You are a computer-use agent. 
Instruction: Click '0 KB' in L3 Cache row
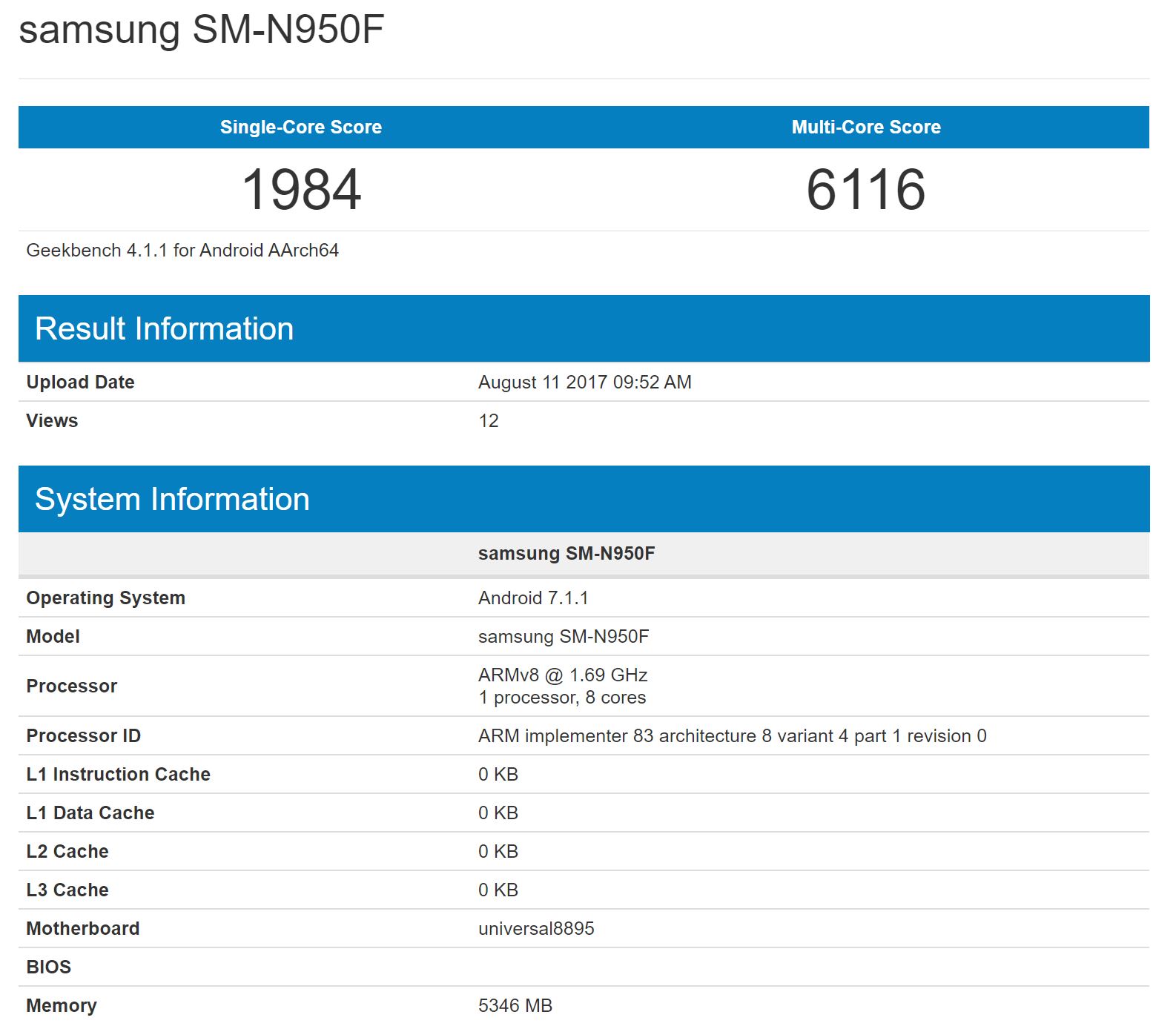click(498, 890)
